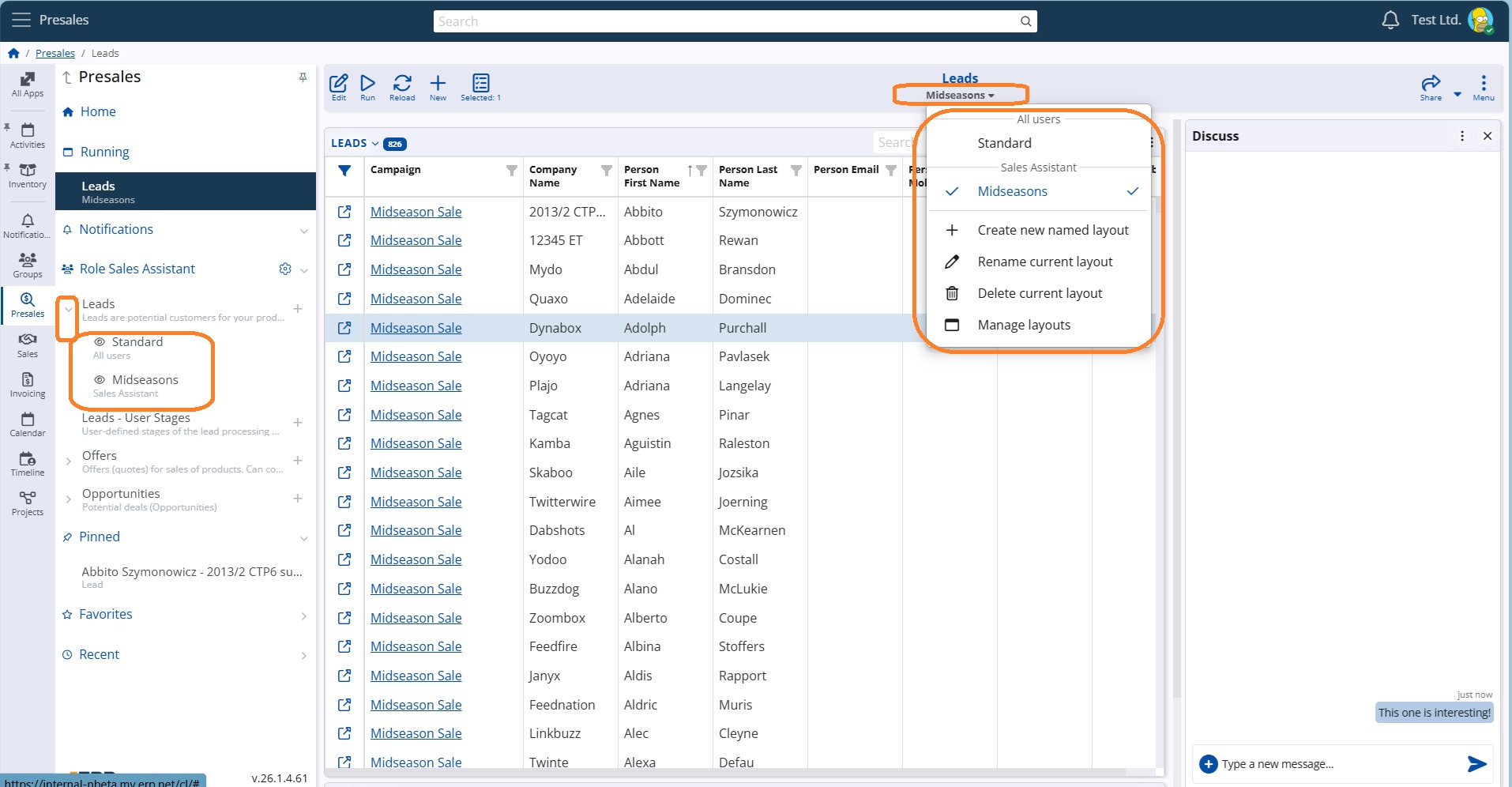
Task: Choose Delete current layout
Action: 1038,293
